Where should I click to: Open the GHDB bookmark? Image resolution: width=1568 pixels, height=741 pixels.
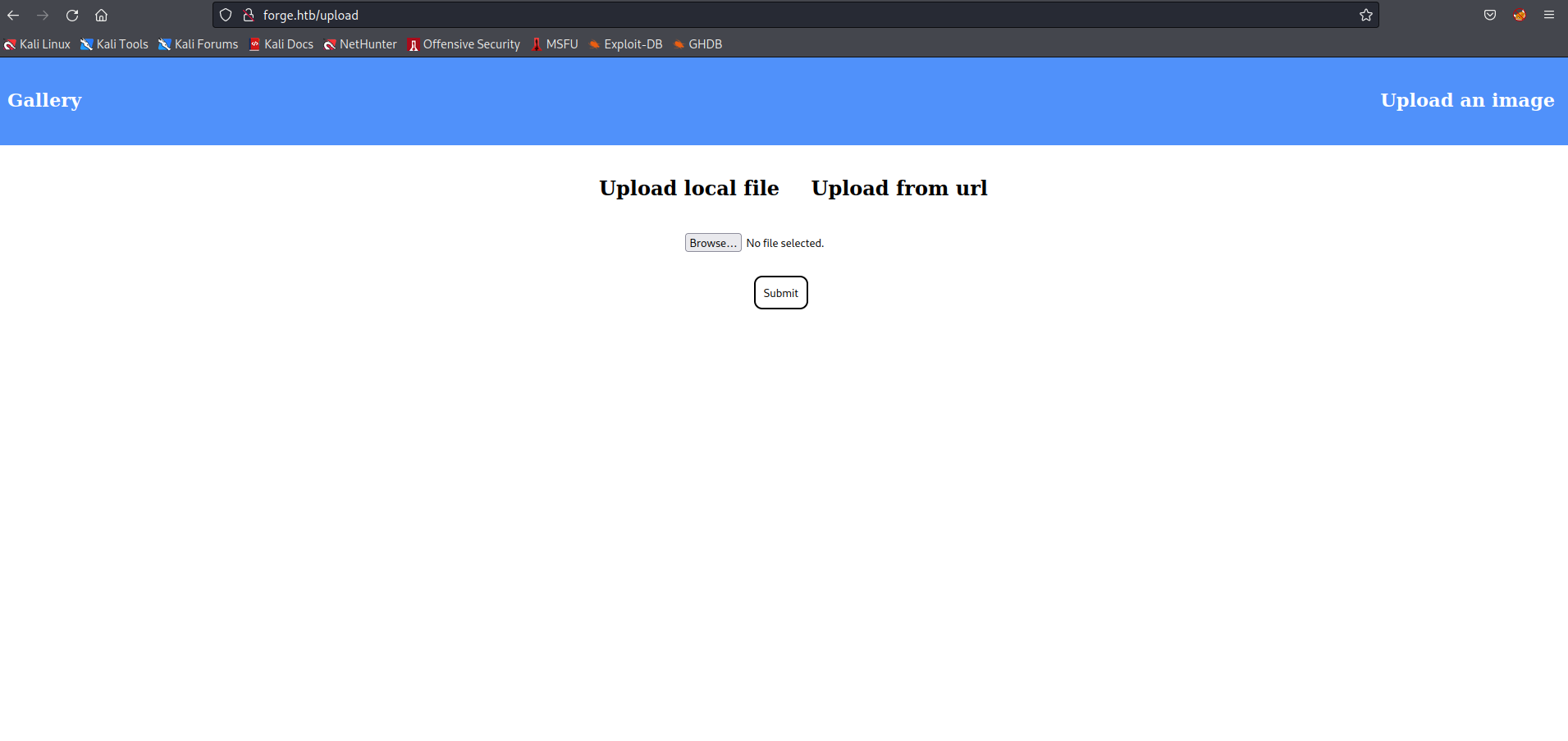[x=697, y=44]
